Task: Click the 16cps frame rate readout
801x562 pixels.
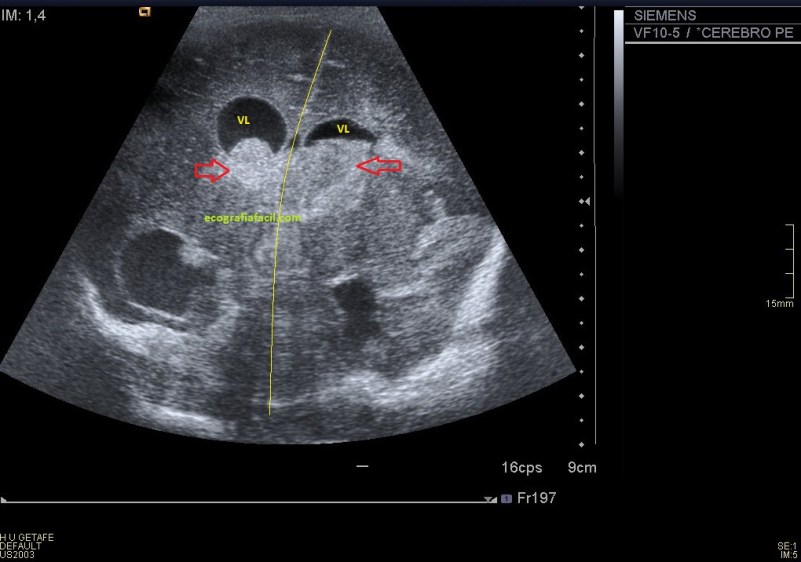Action: (x=521, y=467)
